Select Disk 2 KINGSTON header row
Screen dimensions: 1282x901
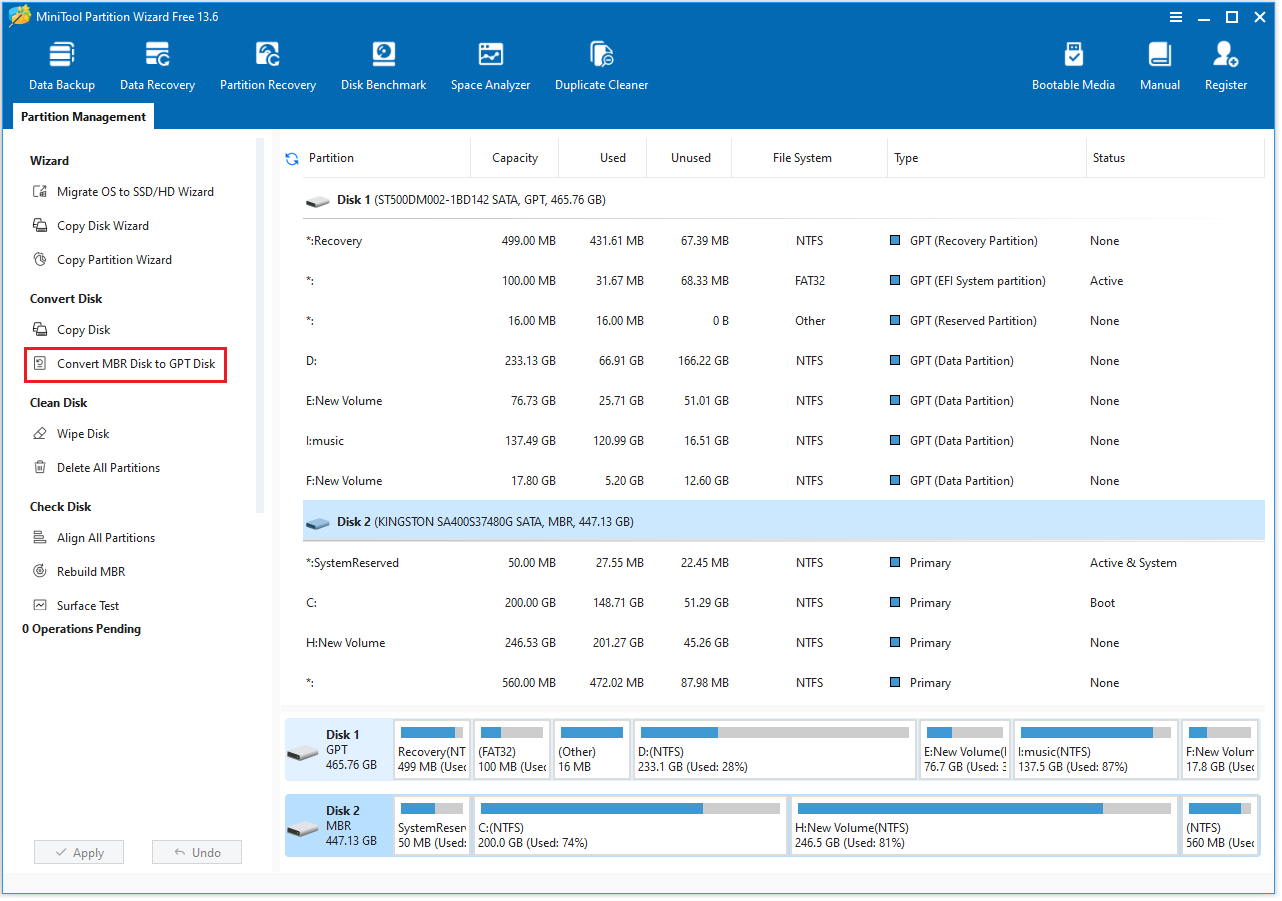[x=784, y=522]
